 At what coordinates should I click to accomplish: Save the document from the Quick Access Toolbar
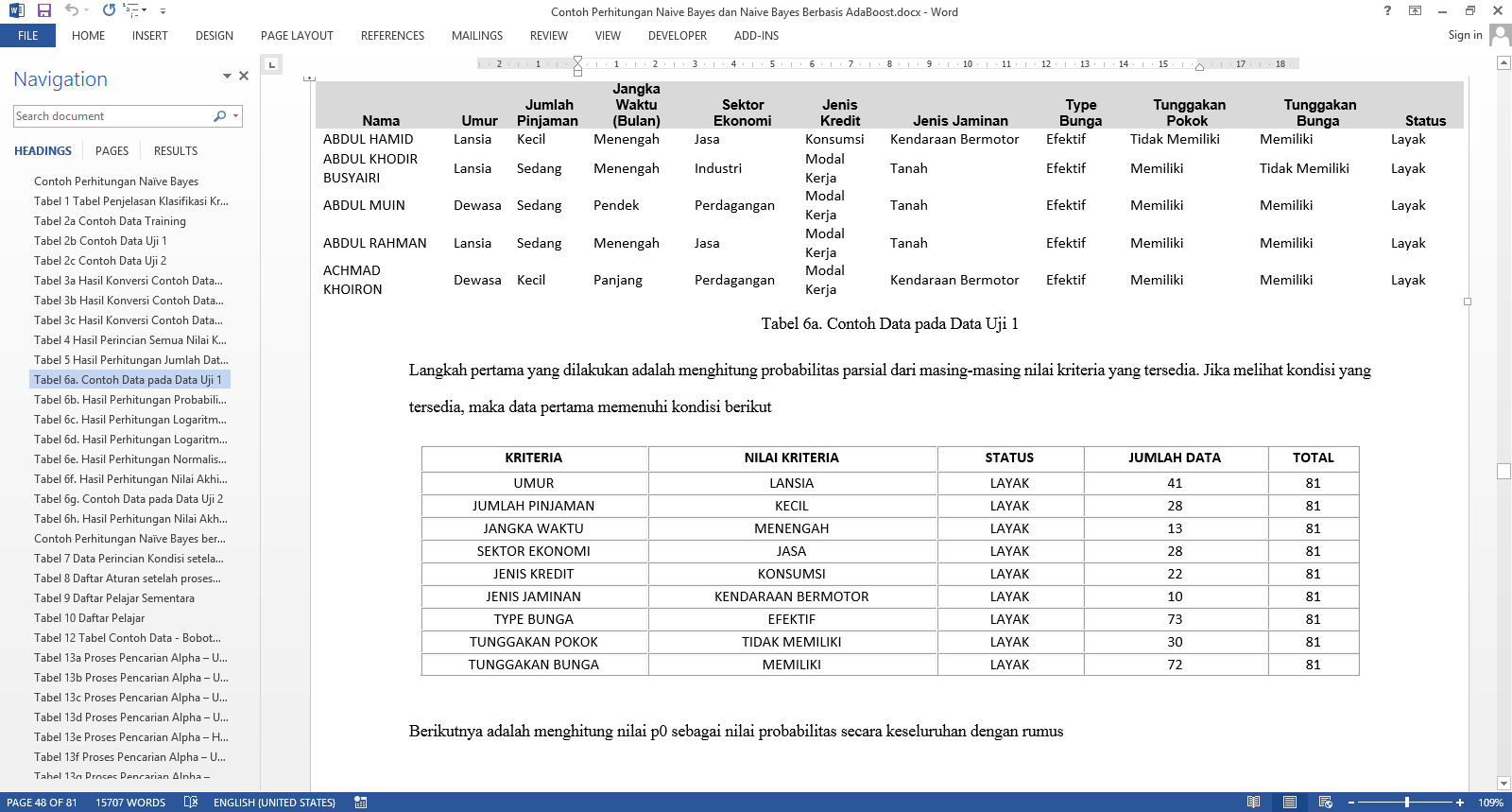[43, 10]
